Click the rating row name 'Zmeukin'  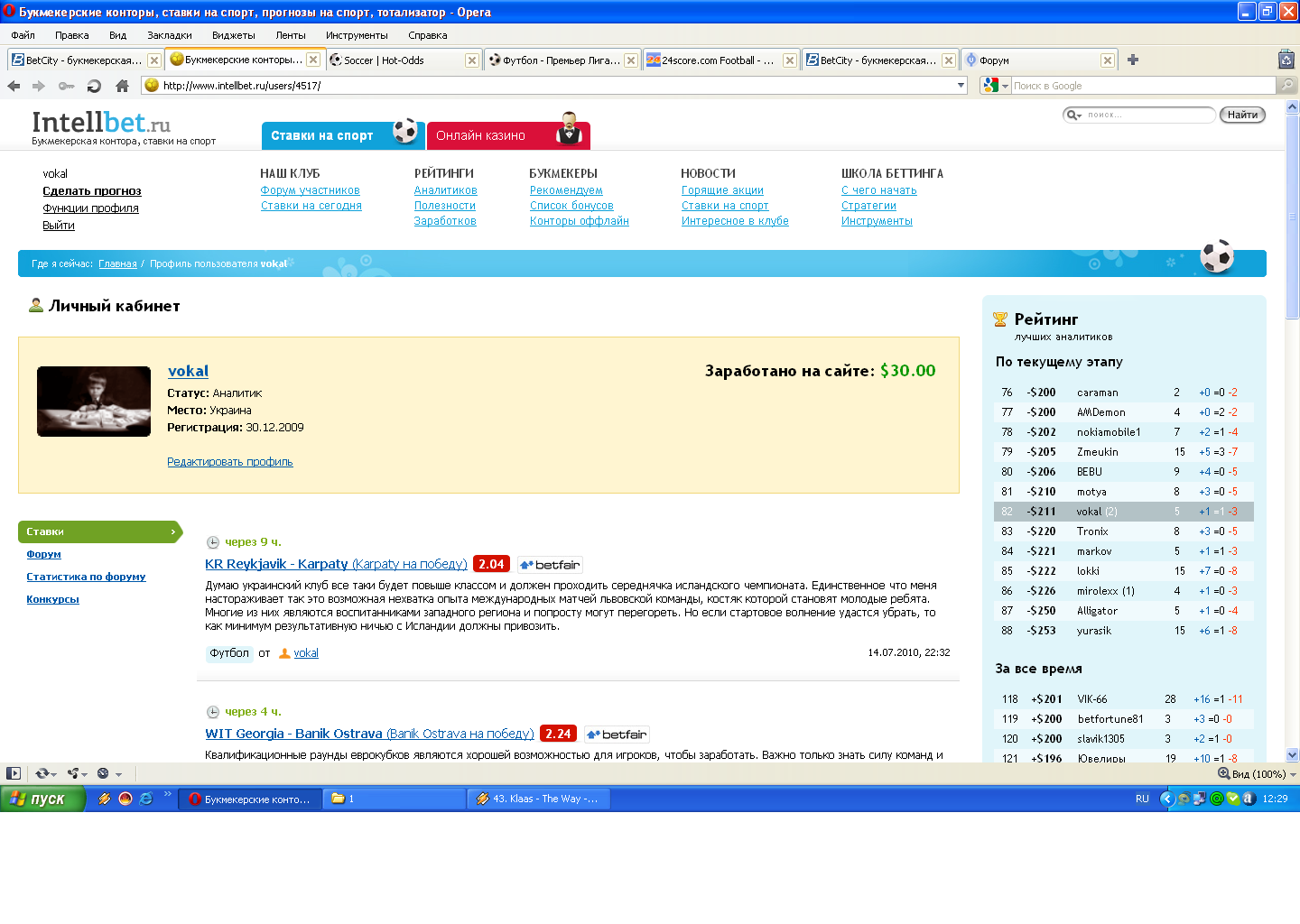click(1098, 452)
